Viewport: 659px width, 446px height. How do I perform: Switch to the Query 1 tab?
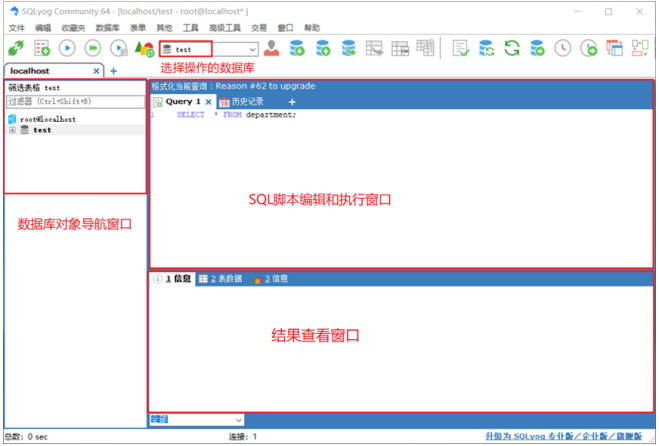pos(183,102)
